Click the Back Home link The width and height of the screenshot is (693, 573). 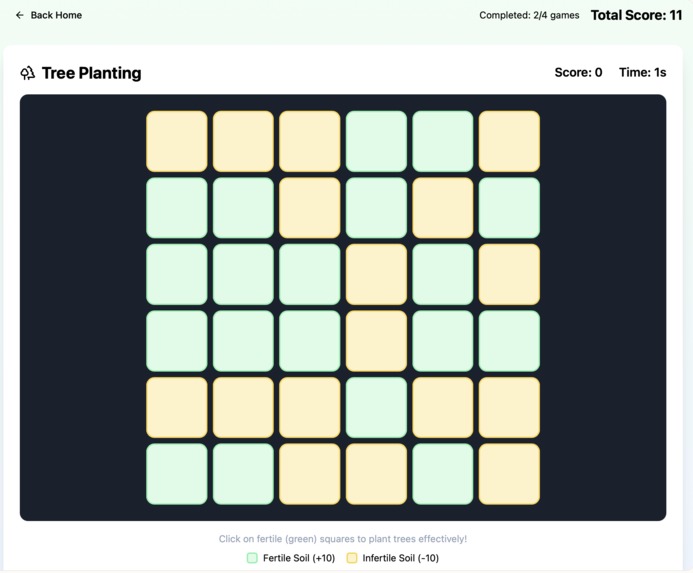pyautogui.click(x=49, y=15)
